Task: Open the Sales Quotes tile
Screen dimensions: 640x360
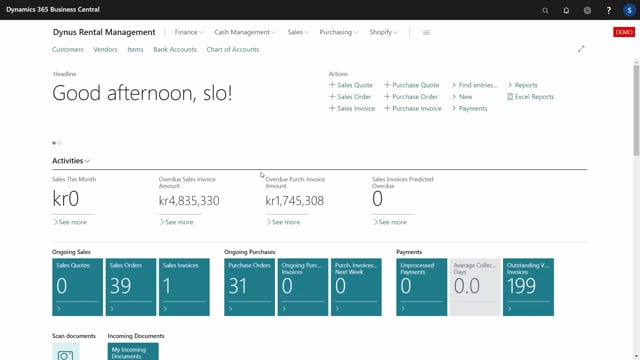Action: pos(78,287)
